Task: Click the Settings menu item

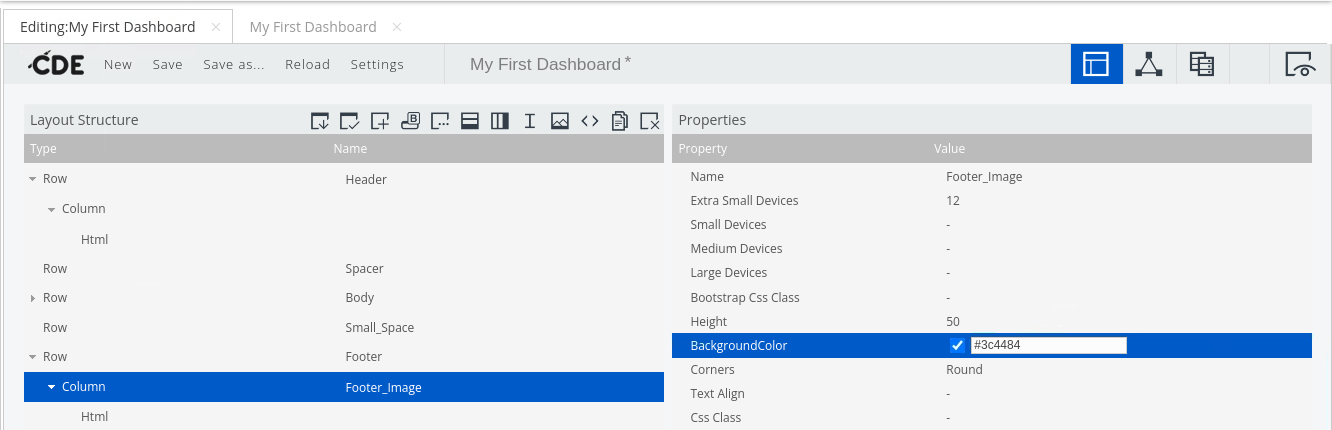Action: coord(377,64)
